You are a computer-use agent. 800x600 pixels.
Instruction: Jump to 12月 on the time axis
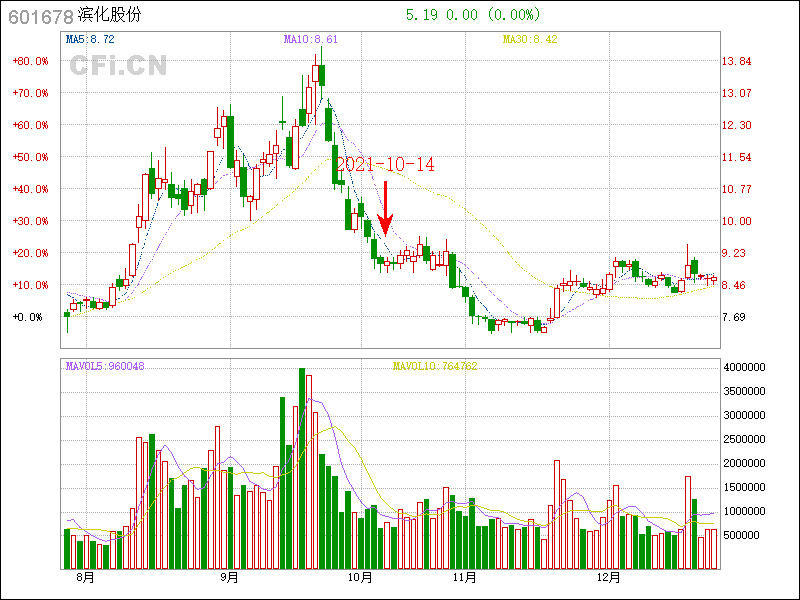click(x=609, y=578)
